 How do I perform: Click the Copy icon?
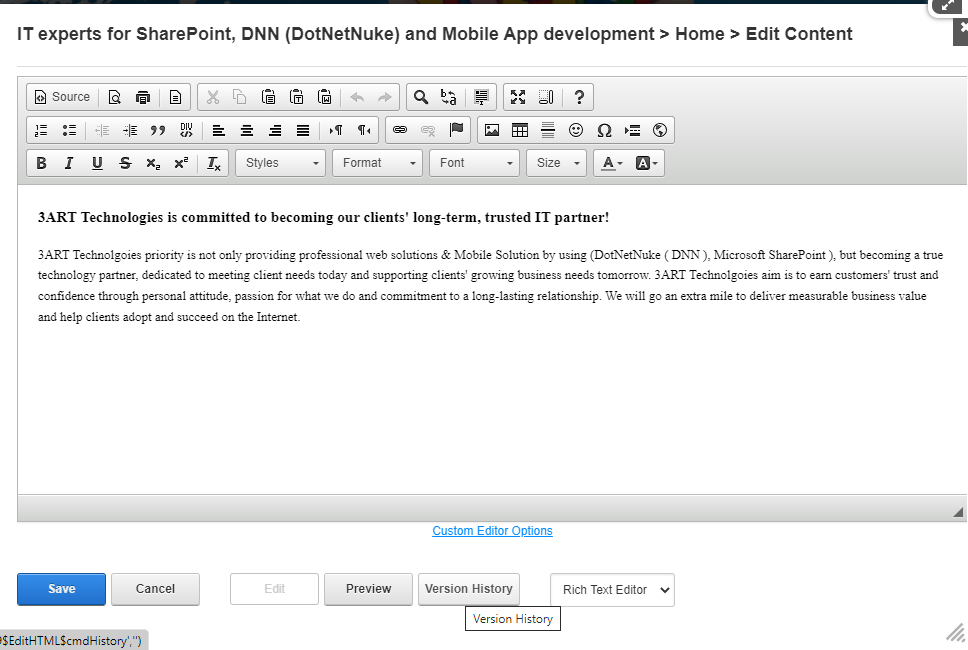coord(240,97)
